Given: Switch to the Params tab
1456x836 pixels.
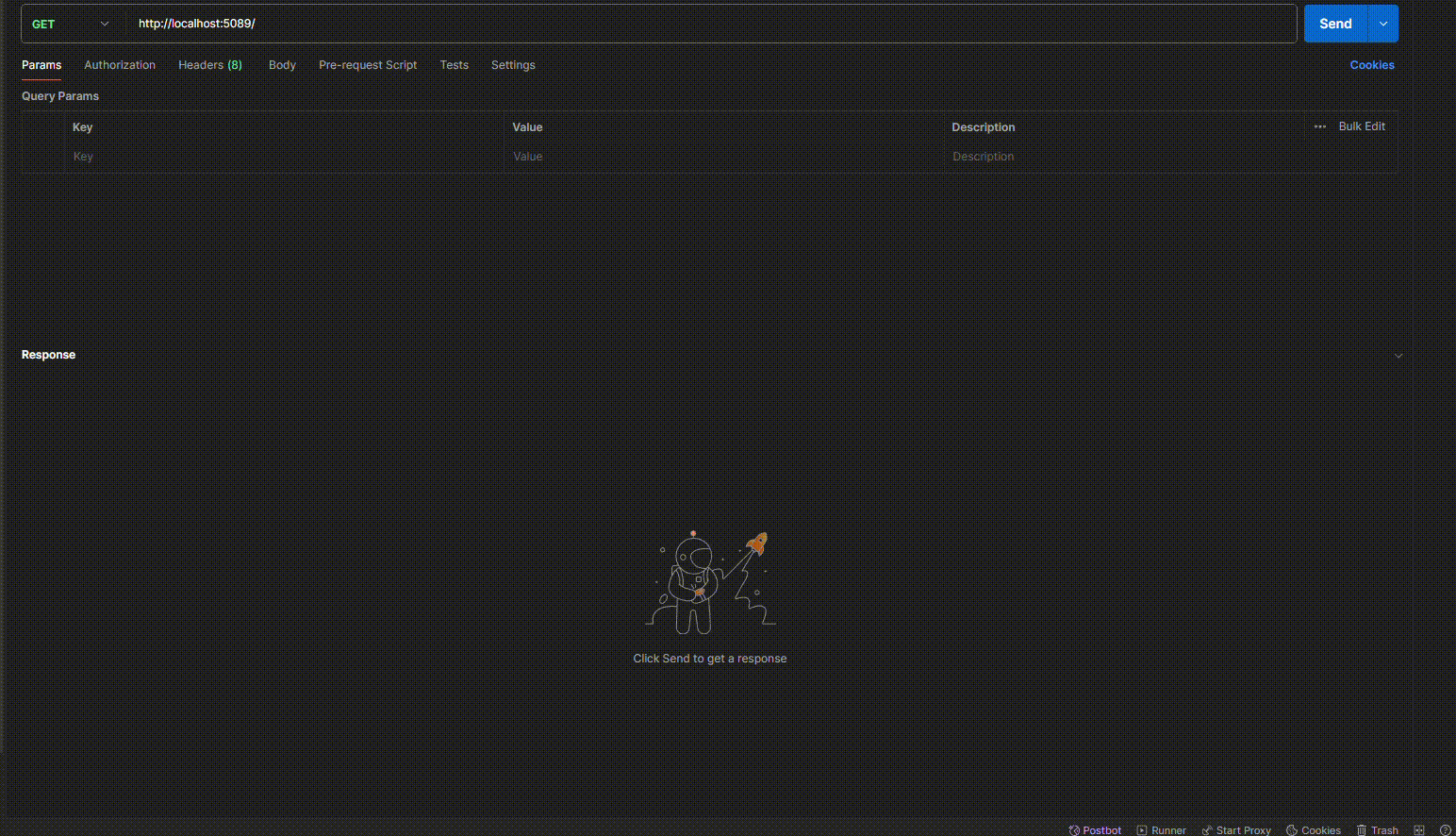Looking at the screenshot, I should 41,65.
